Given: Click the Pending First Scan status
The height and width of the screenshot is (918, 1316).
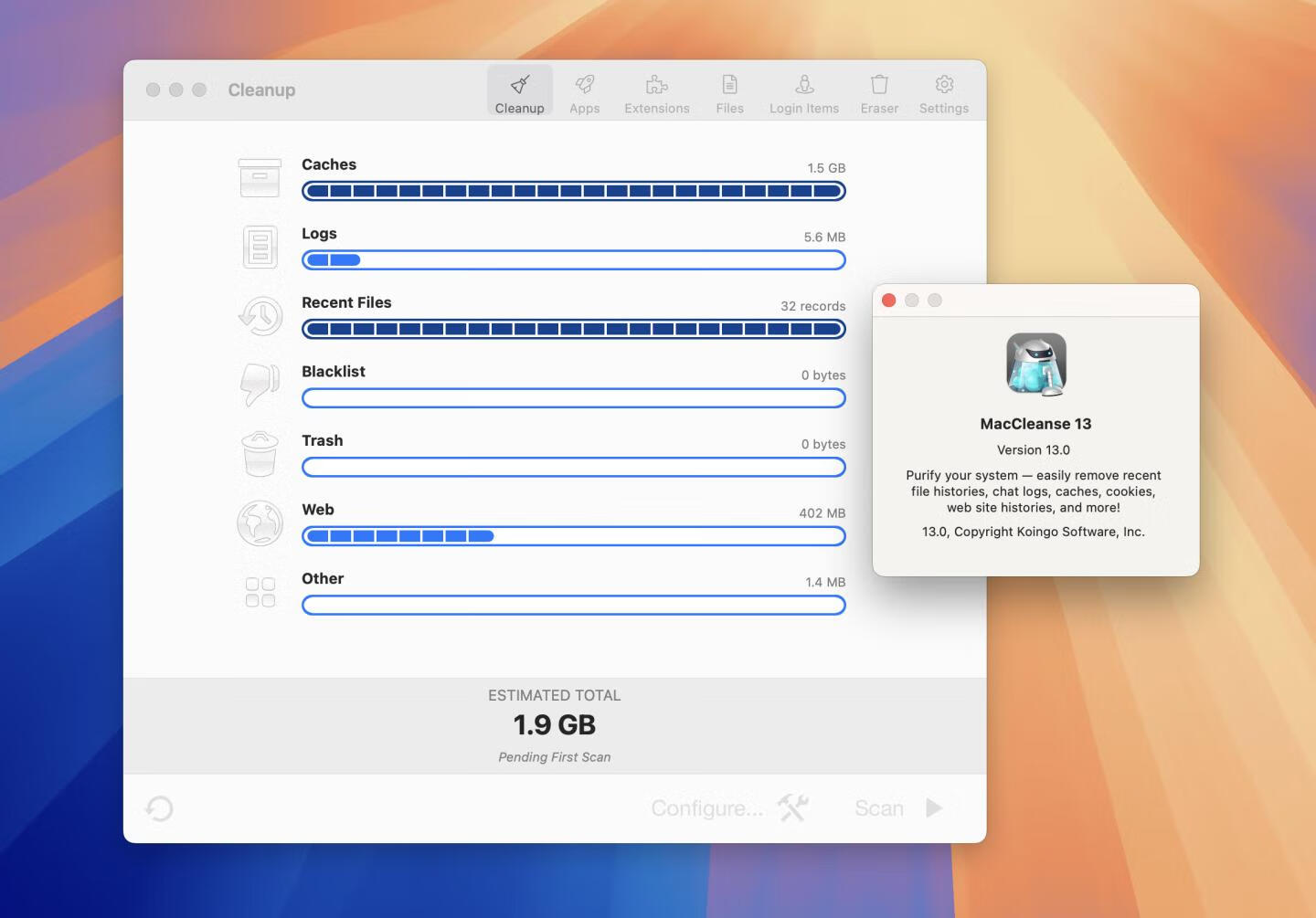Looking at the screenshot, I should click(x=555, y=757).
